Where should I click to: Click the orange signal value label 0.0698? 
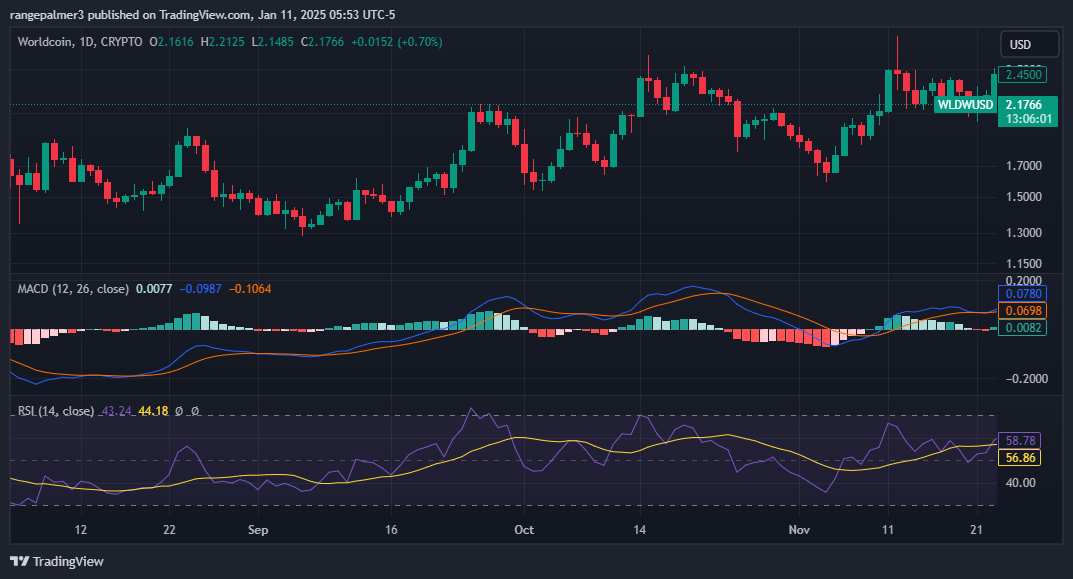(x=1023, y=311)
